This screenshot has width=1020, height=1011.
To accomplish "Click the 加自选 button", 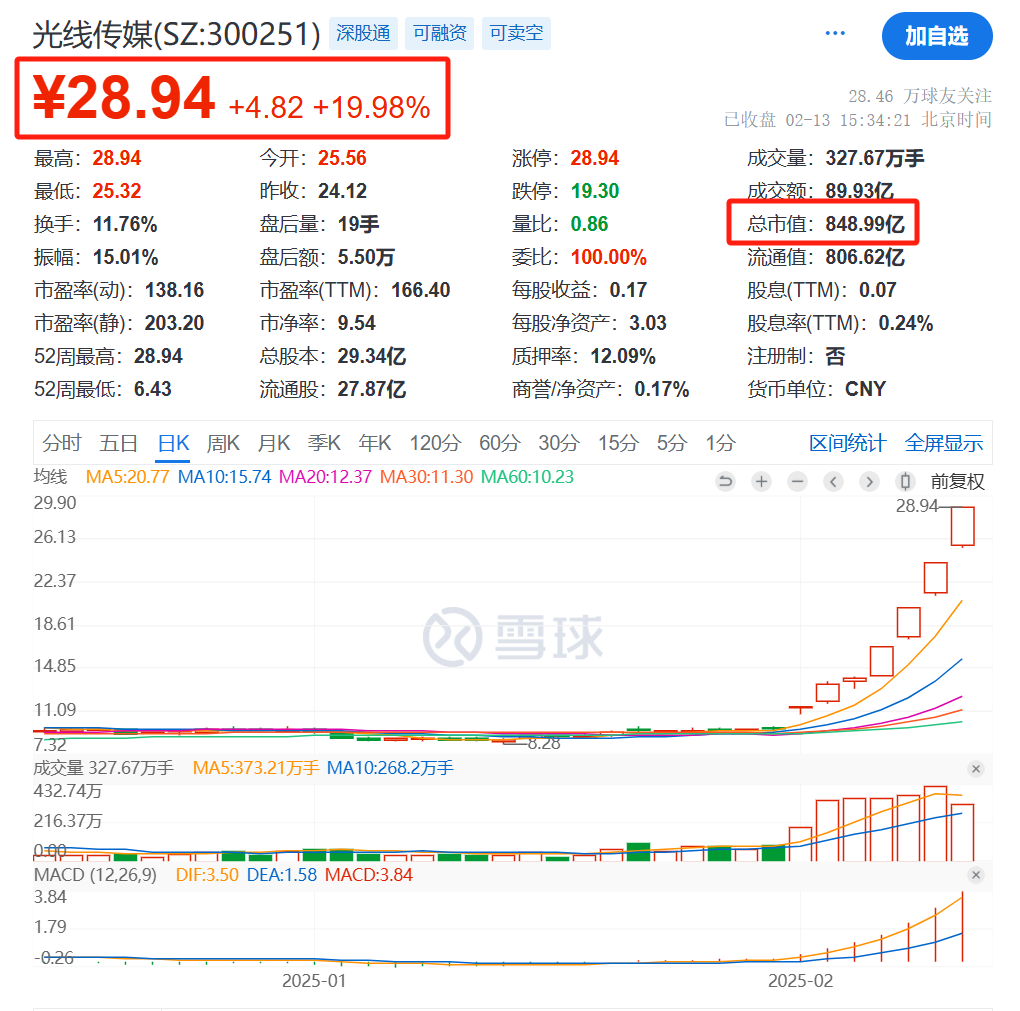I will (x=937, y=36).
